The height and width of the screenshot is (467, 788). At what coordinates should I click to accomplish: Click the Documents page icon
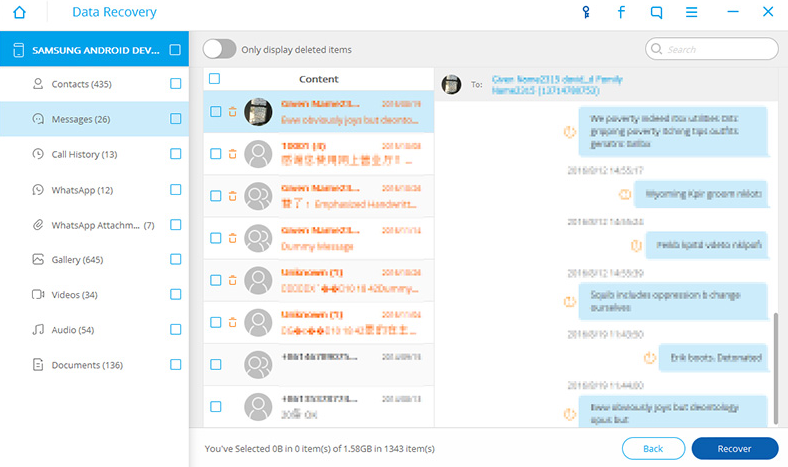tap(38, 364)
